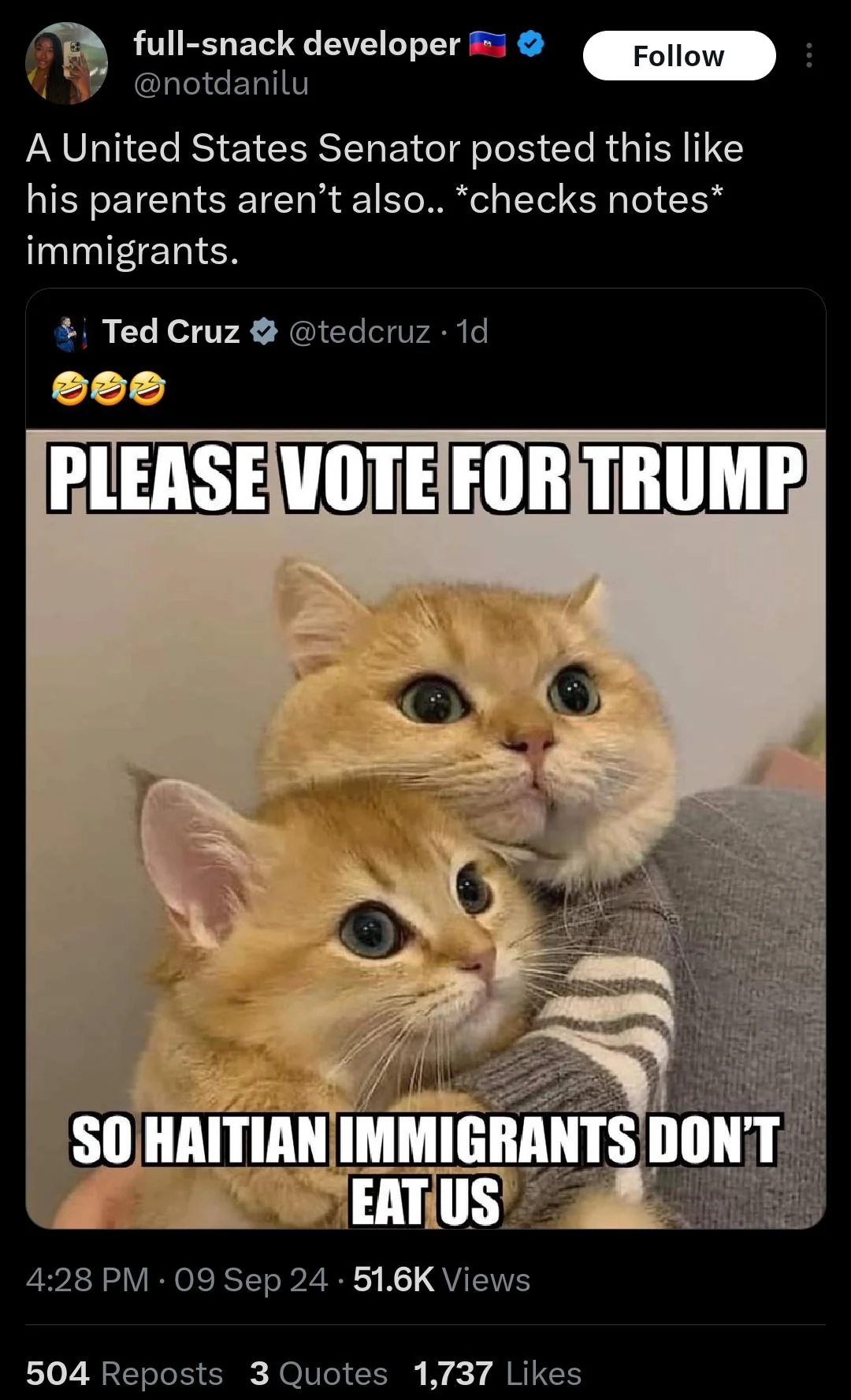Open the quoted tweet's 1d timestamp
Screen dimensions: 851x1400
click(473, 332)
